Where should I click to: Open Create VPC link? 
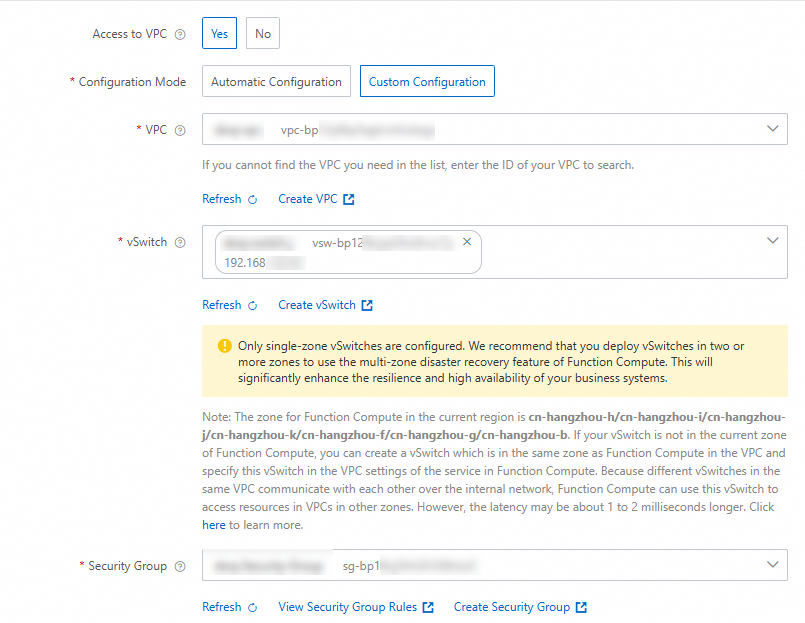pos(308,199)
